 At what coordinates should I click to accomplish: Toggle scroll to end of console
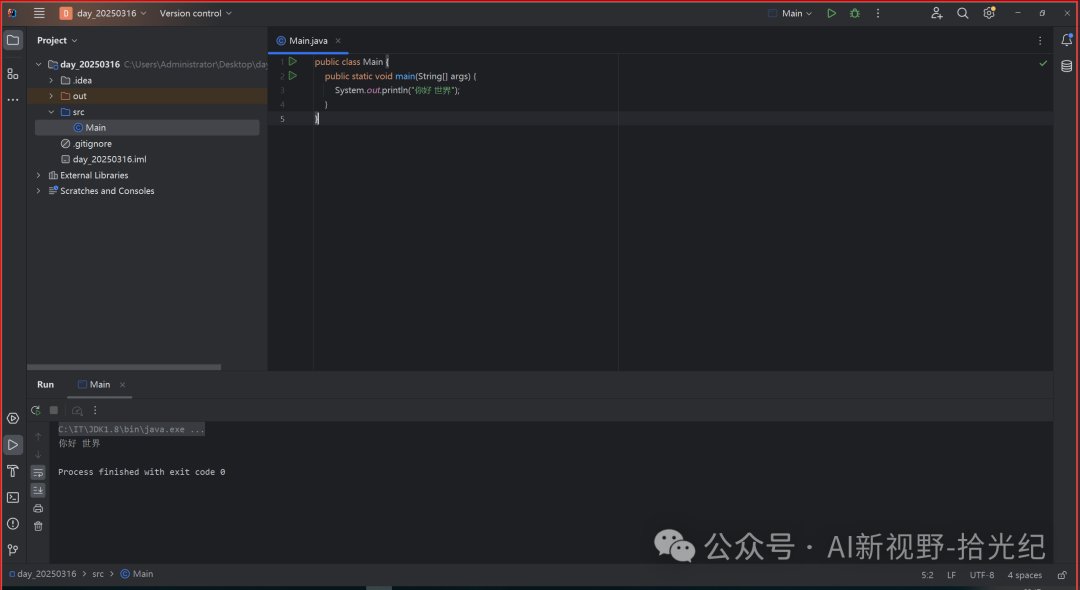[38, 490]
